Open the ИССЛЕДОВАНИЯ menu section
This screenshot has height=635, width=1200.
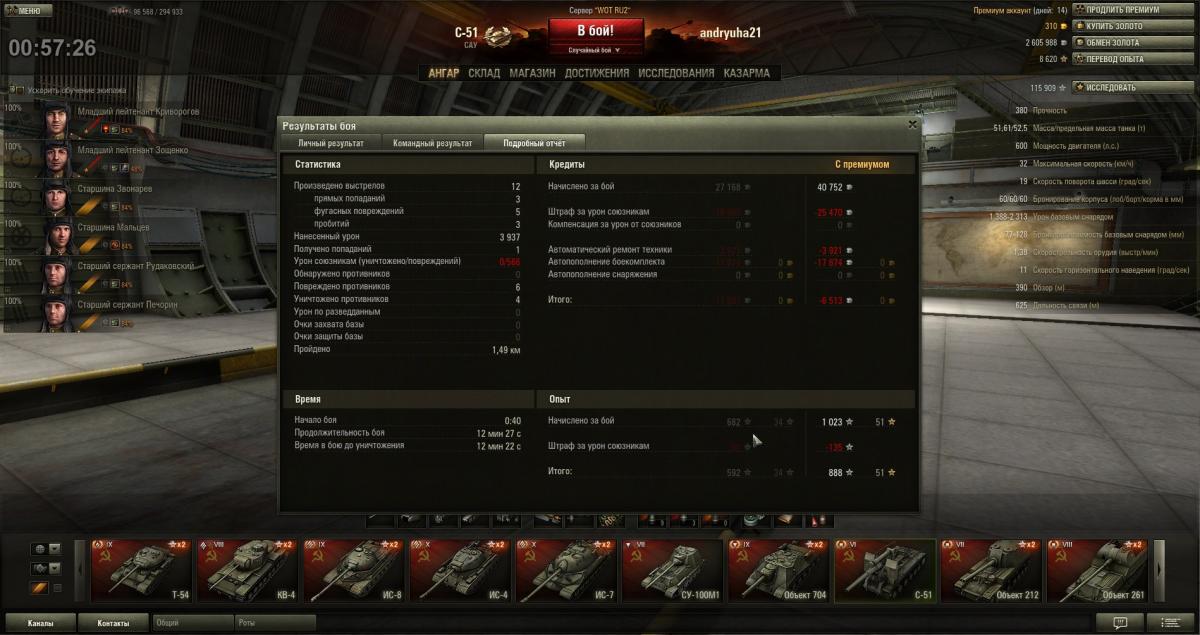(x=676, y=73)
